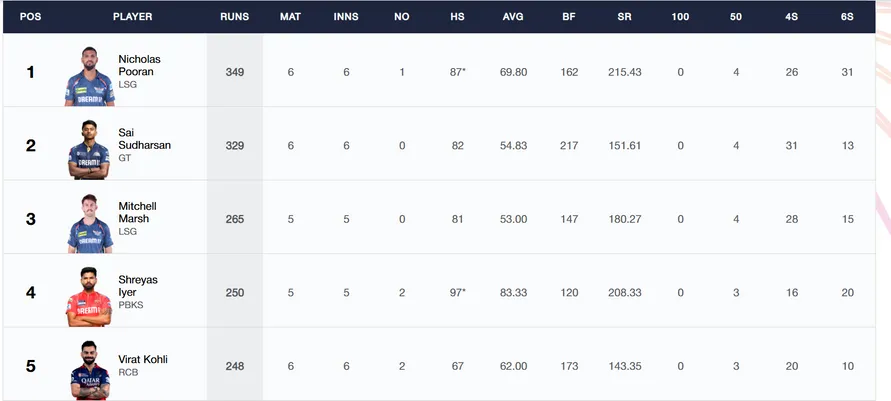Open Sai Sudharsan's player photo
Viewport: 891px width, 401px height.
click(x=89, y=149)
